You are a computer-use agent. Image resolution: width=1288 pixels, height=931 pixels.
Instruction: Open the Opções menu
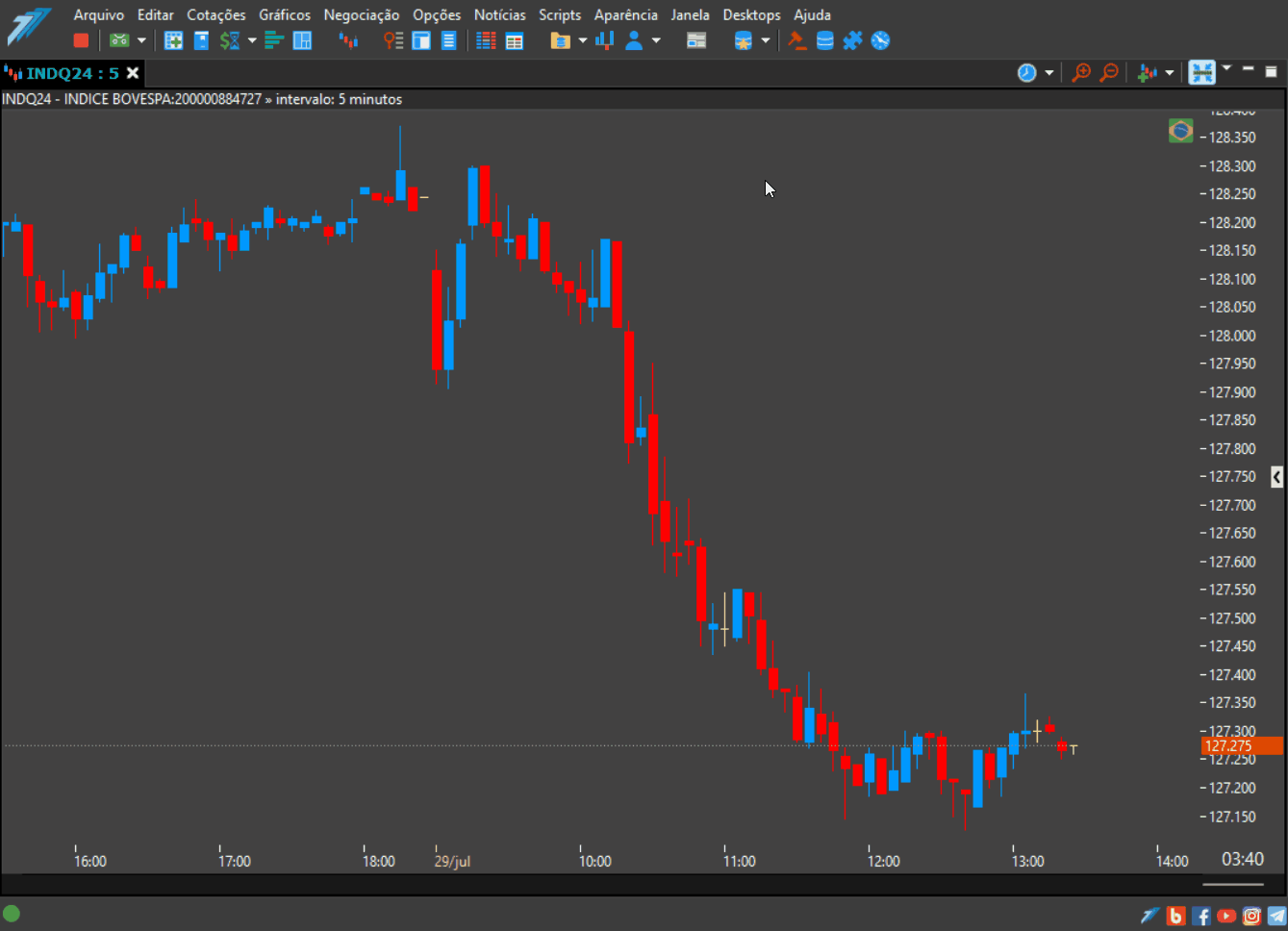437,14
